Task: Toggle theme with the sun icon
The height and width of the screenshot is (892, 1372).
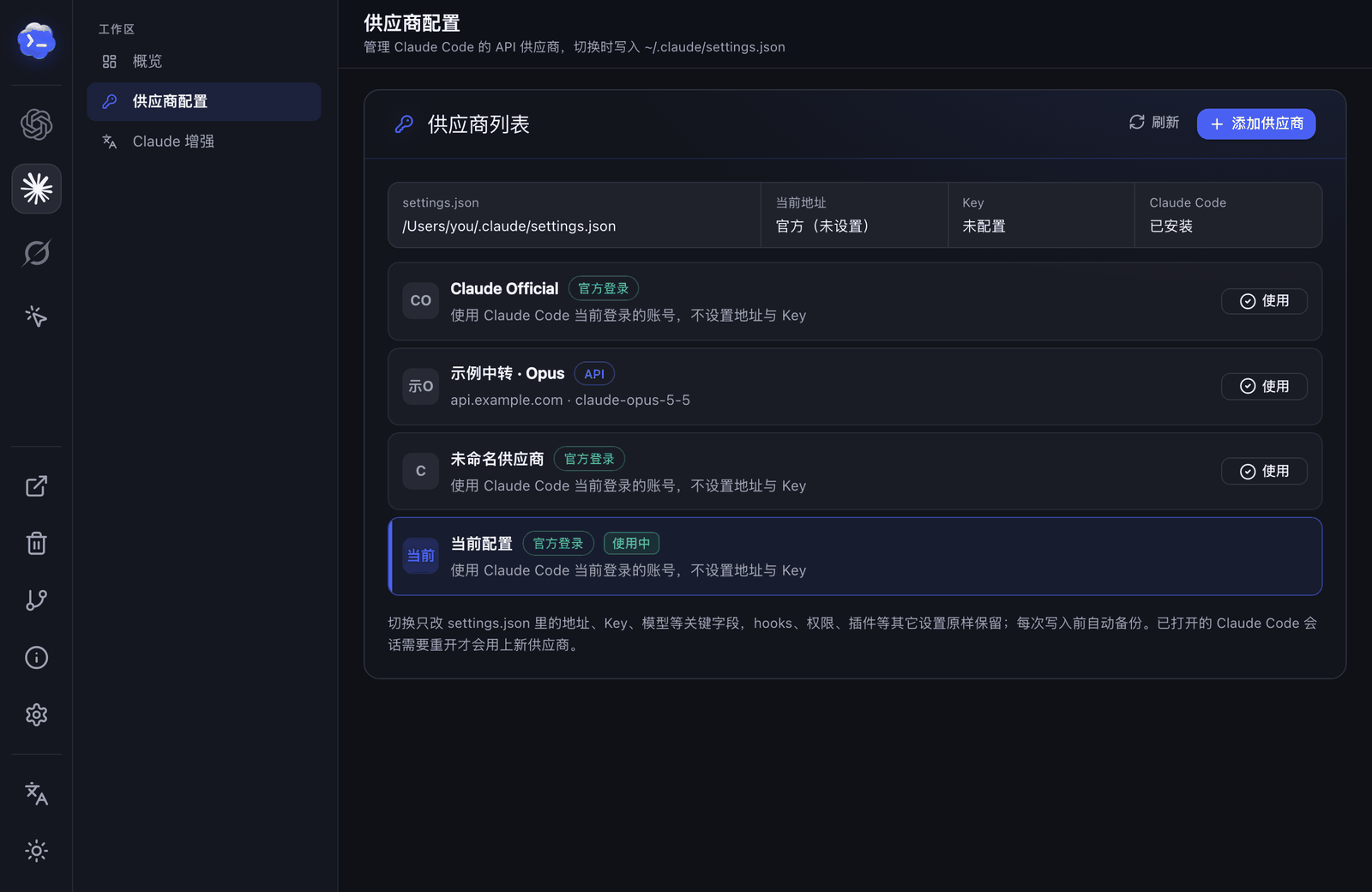Action: click(36, 851)
